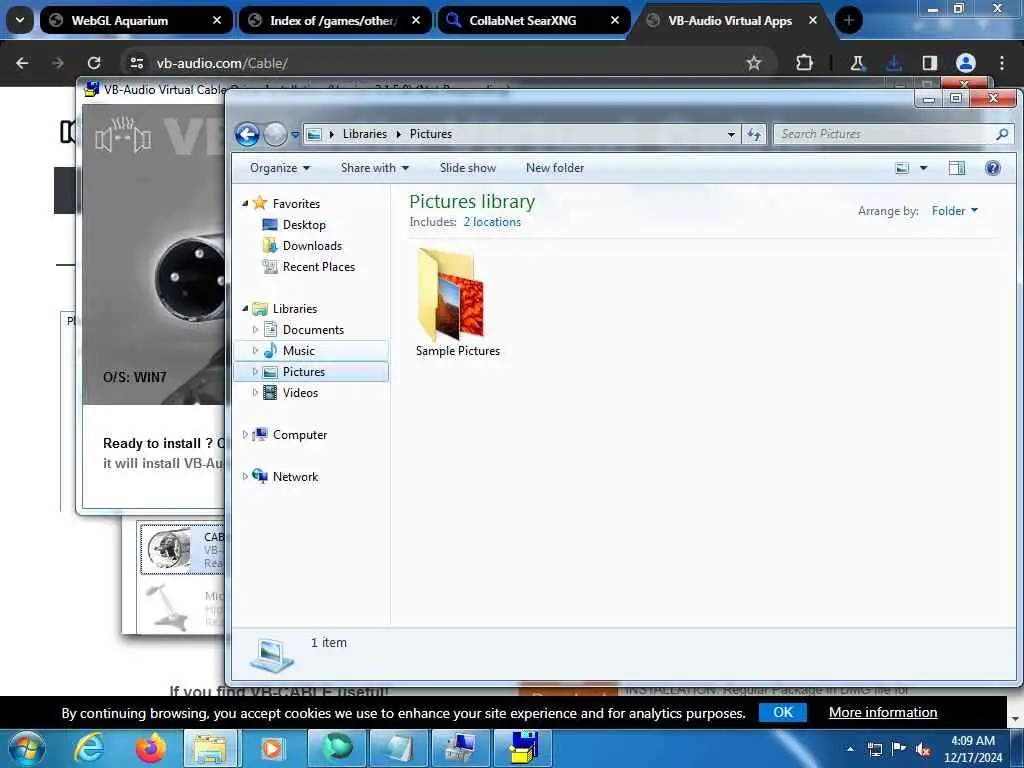
Task: Expand the Network tree node
Action: coord(245,477)
